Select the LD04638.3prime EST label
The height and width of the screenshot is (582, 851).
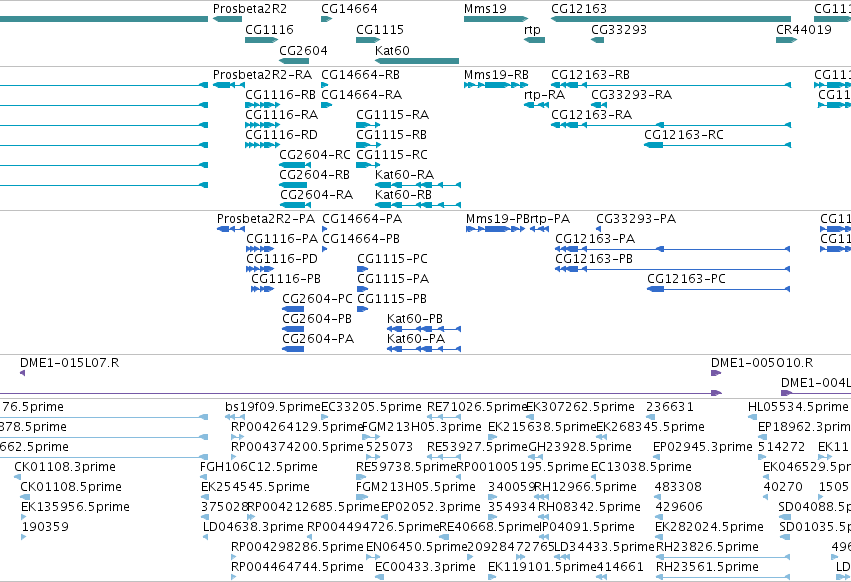pos(253,527)
